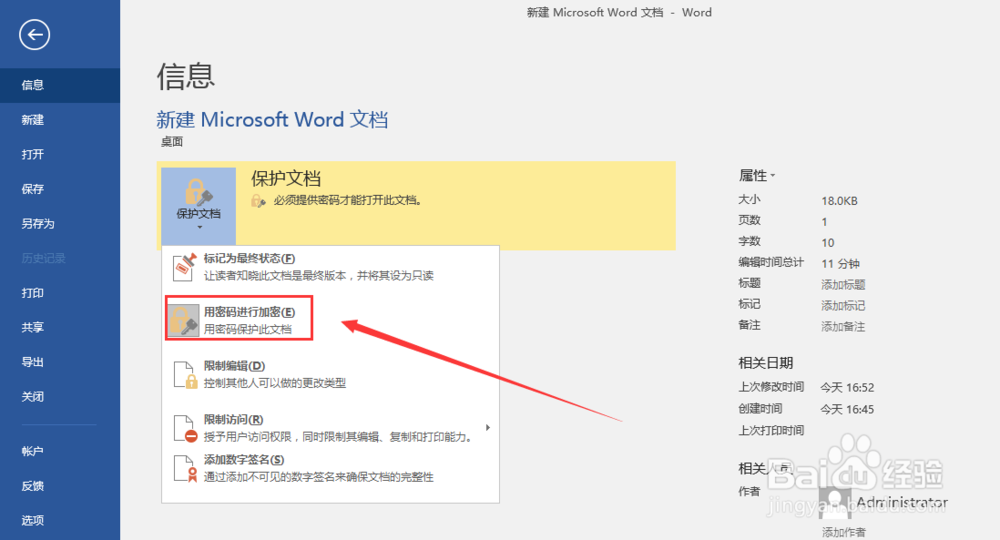Expand the Properties (属性) dropdown
The height and width of the screenshot is (540, 1000).
click(x=756, y=175)
